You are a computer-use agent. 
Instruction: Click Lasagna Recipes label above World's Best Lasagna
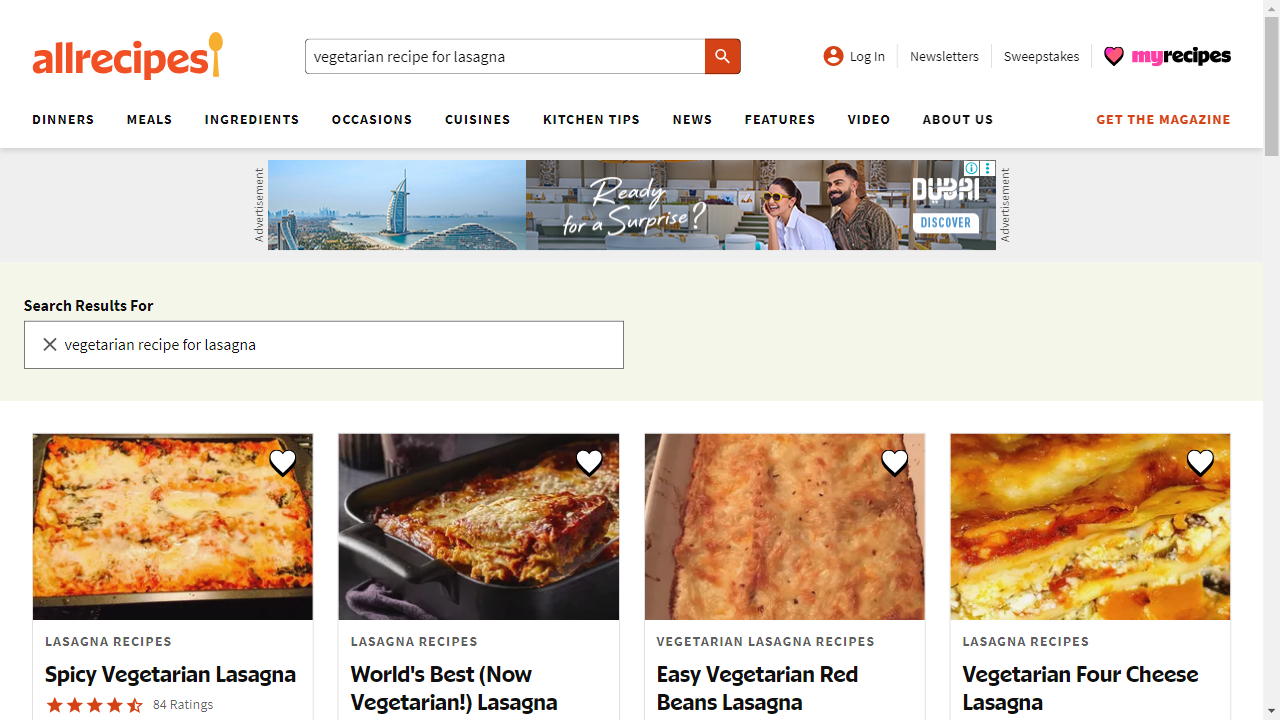pyautogui.click(x=414, y=642)
